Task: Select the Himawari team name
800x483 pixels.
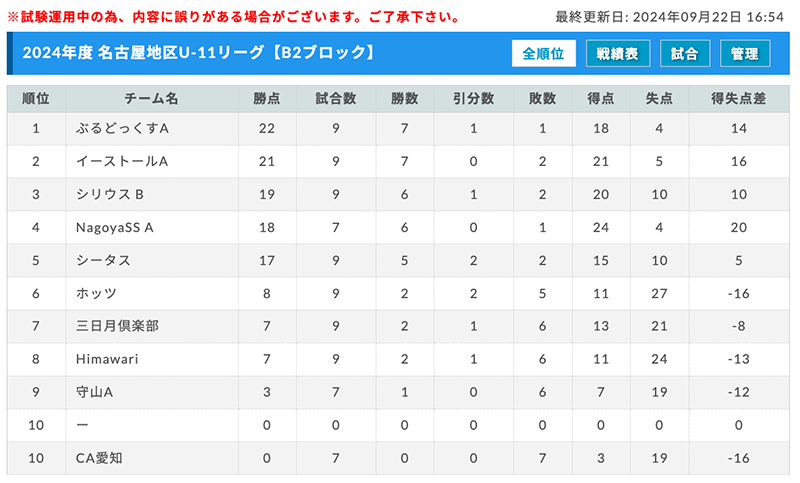Action: click(107, 359)
